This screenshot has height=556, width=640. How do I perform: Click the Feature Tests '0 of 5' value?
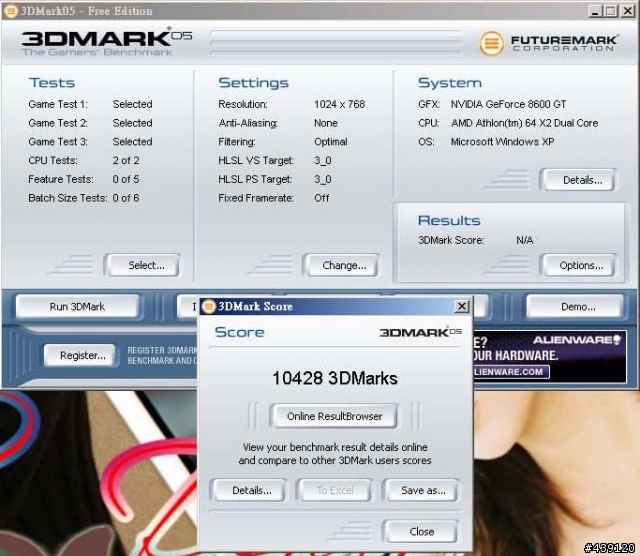click(126, 179)
